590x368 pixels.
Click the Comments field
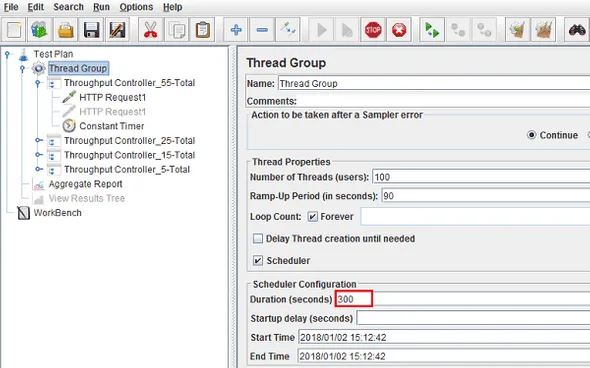[444, 101]
